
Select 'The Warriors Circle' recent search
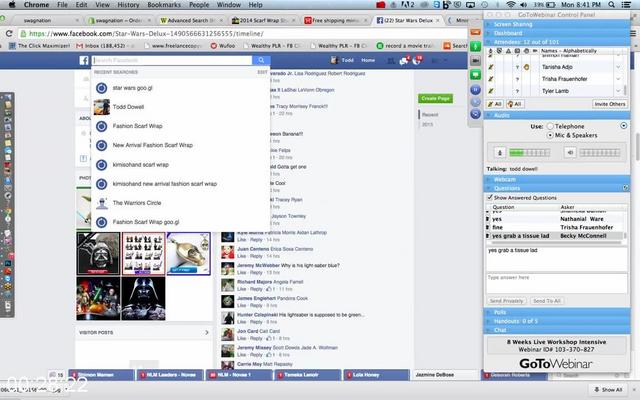180,203
